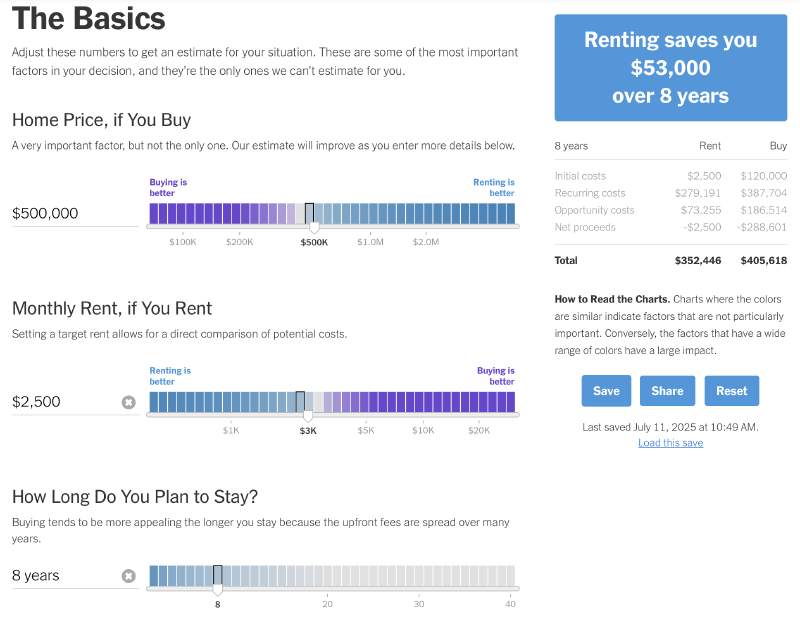The image size is (800, 618).
Task: Clear the monthly rent value with the x icon
Action: [x=127, y=403]
